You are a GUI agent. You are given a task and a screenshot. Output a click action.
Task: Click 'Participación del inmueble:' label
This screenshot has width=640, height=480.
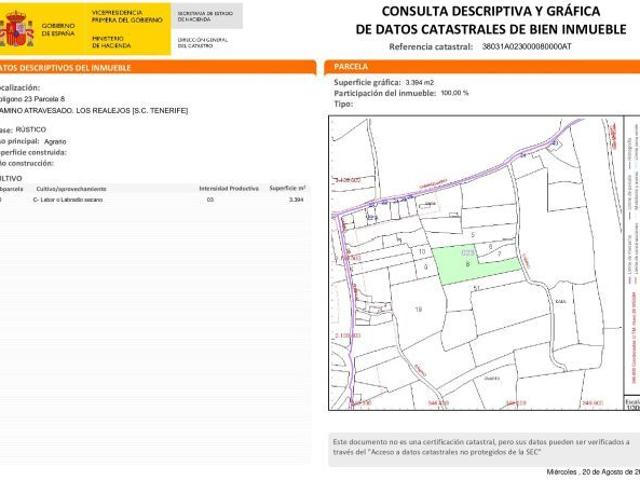point(385,93)
